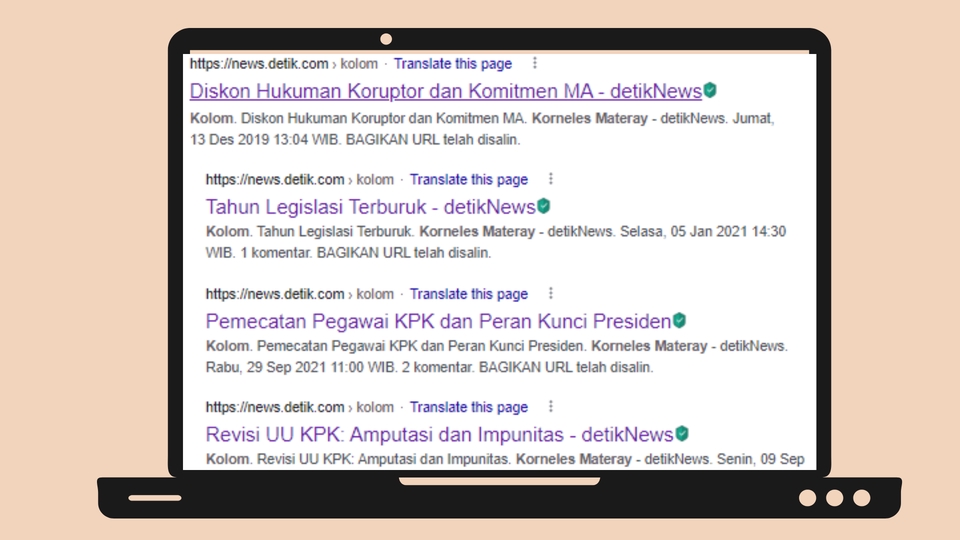Click green shield badge beside 'Amputasi dan Impunitas'

682,434
